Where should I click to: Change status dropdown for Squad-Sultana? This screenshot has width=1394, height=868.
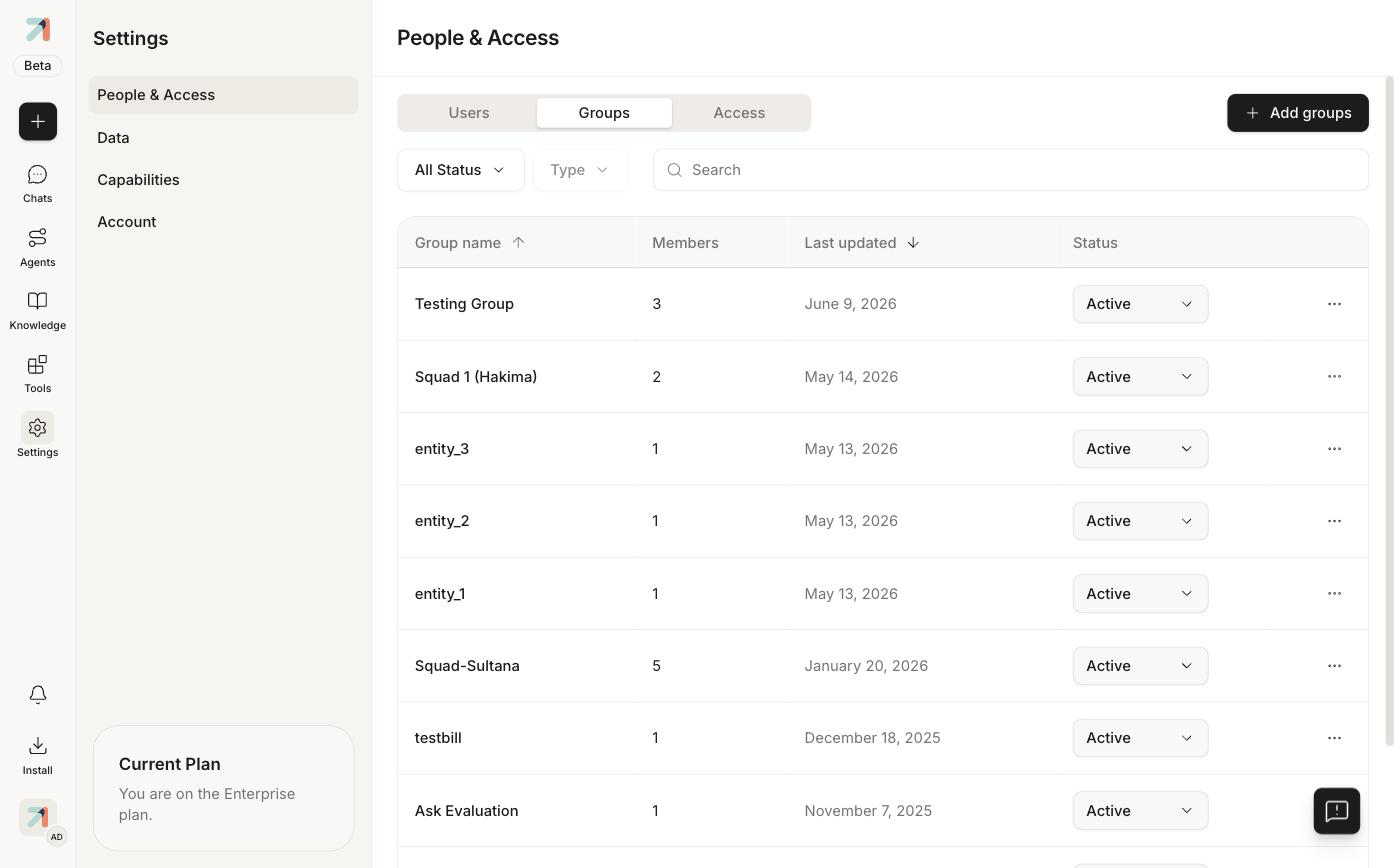click(x=1140, y=666)
